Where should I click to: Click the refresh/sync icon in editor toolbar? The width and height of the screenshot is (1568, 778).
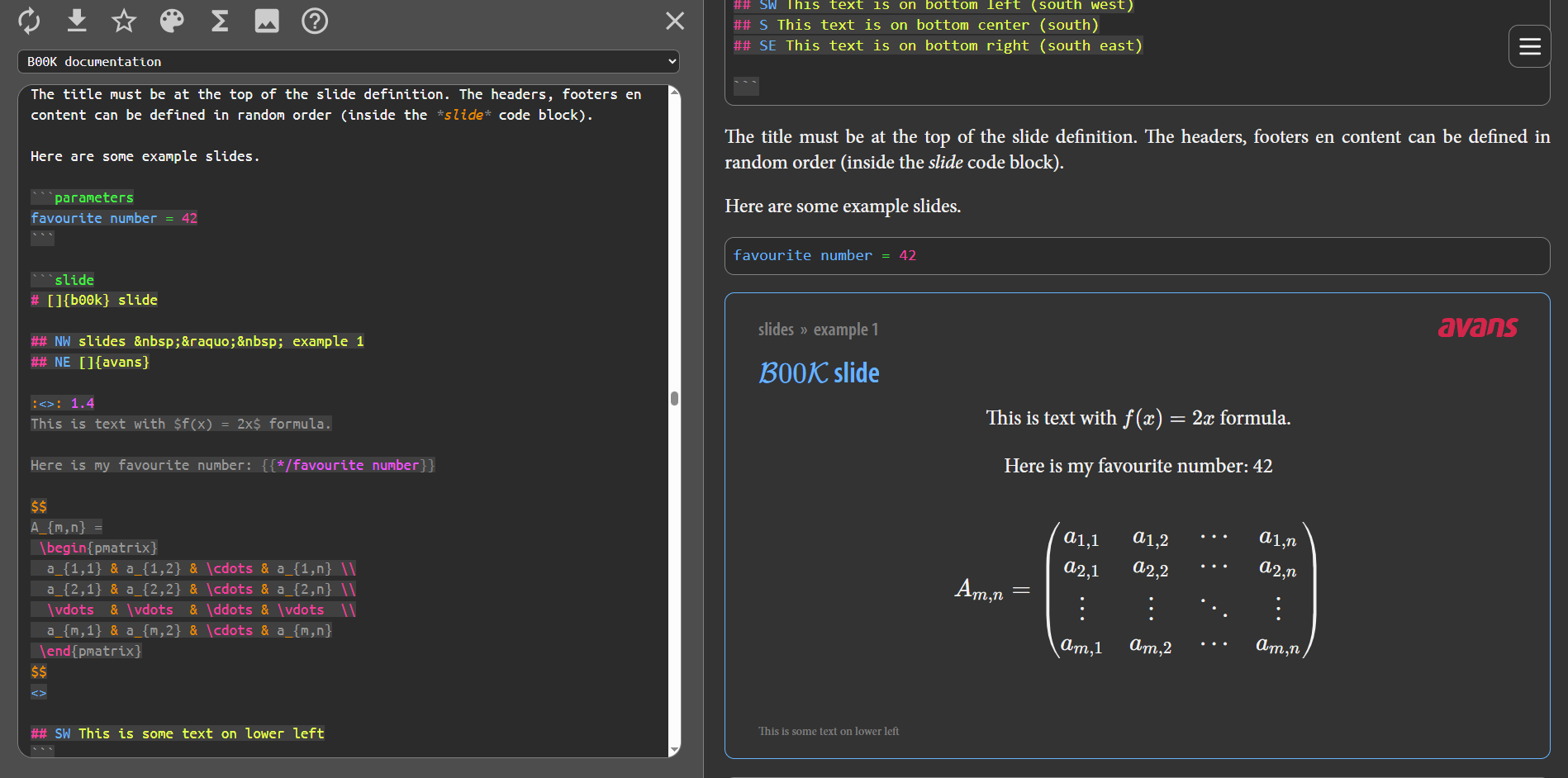[29, 21]
